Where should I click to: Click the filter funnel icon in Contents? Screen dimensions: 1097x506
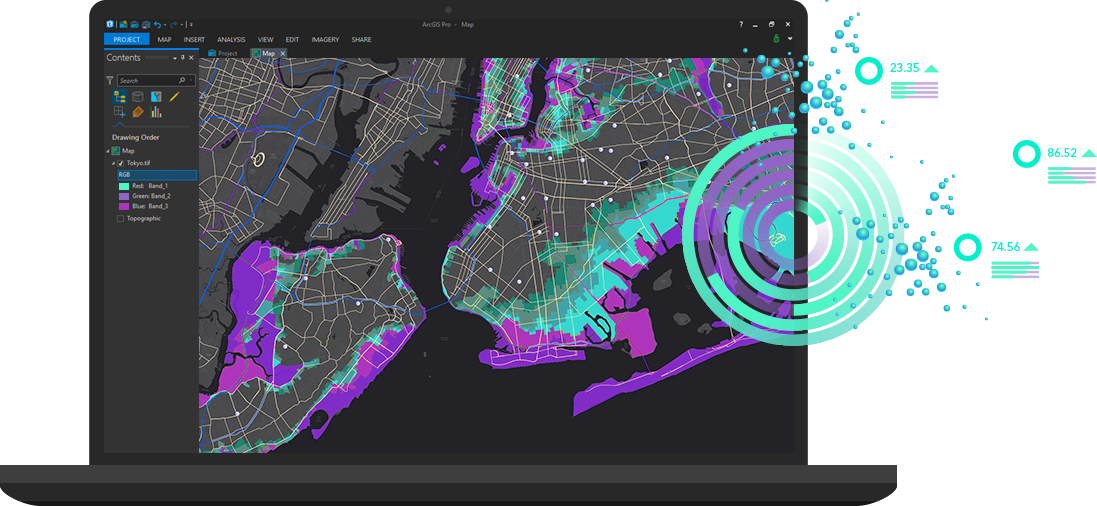click(x=109, y=80)
